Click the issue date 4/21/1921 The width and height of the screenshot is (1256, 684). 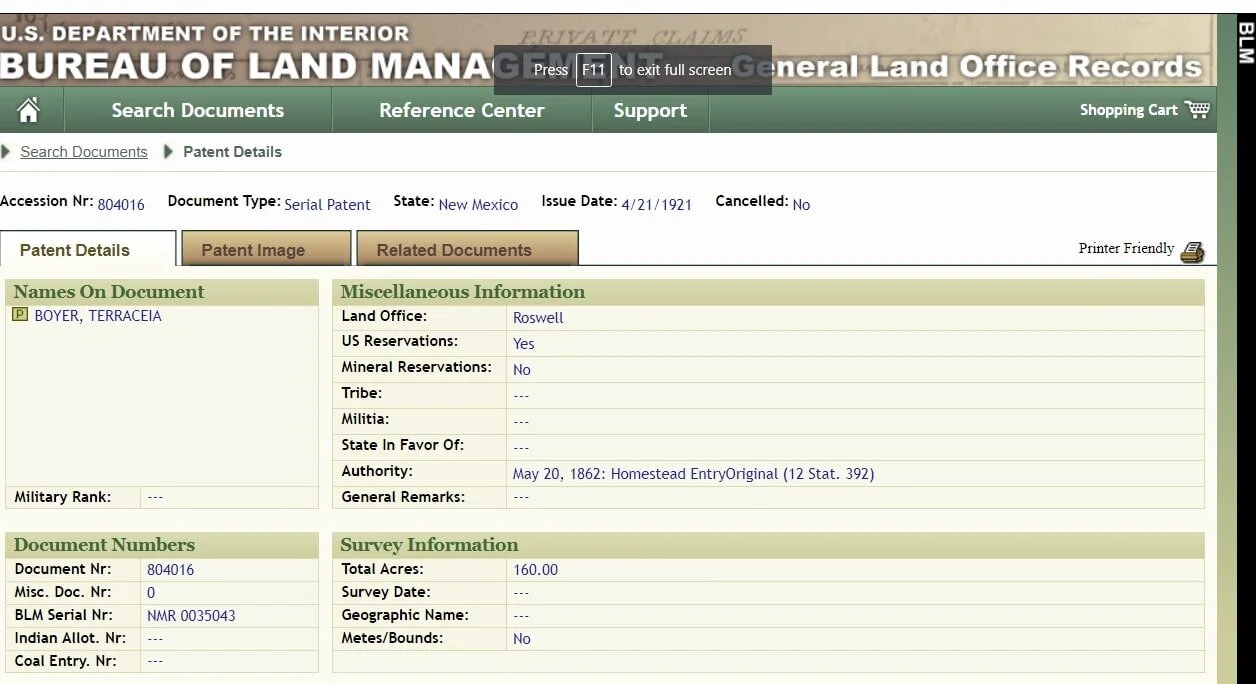tap(657, 205)
